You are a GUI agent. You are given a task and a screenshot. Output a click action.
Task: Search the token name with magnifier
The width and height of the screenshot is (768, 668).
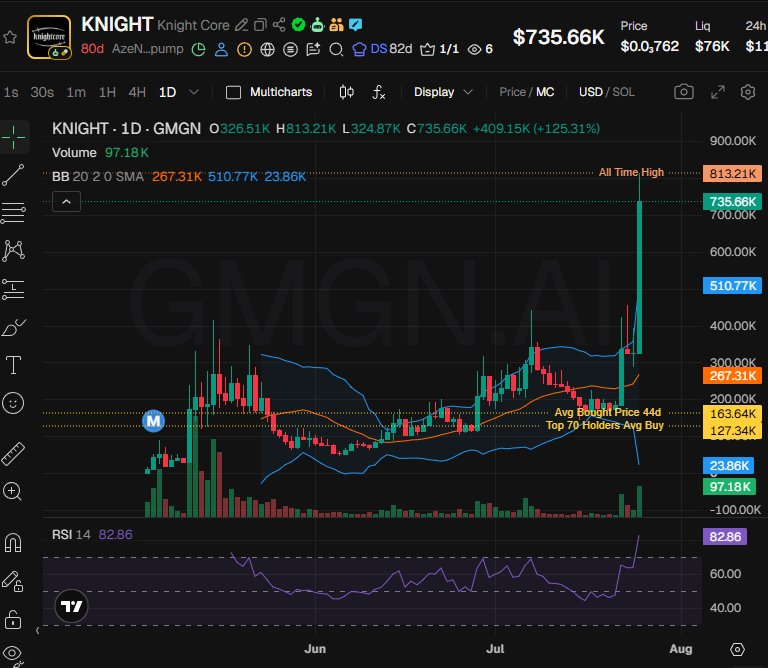pos(336,49)
